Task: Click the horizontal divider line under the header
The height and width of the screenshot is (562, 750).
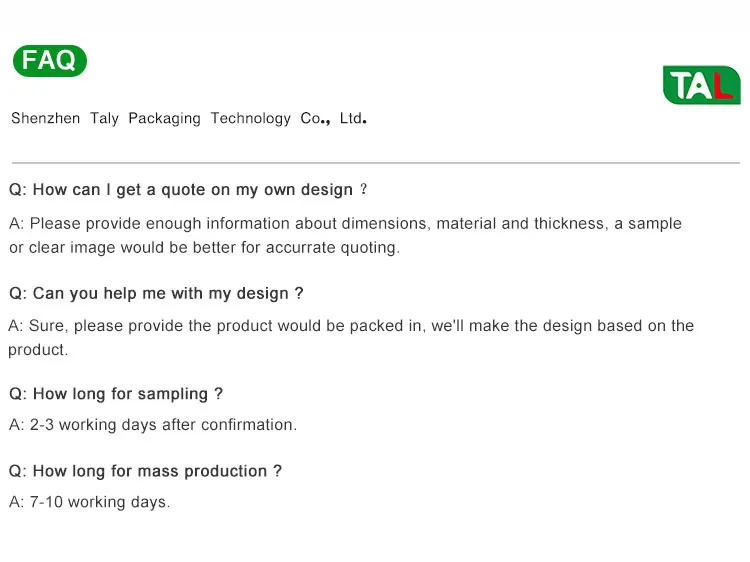Action: pyautogui.click(x=375, y=162)
